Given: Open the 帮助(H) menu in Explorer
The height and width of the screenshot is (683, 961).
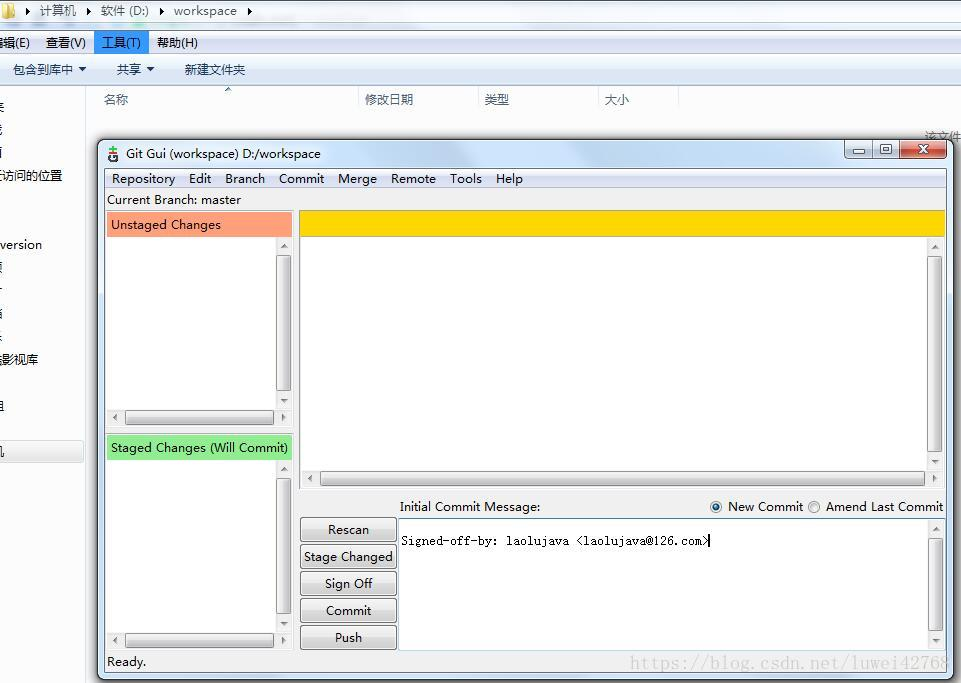Looking at the screenshot, I should pos(177,42).
